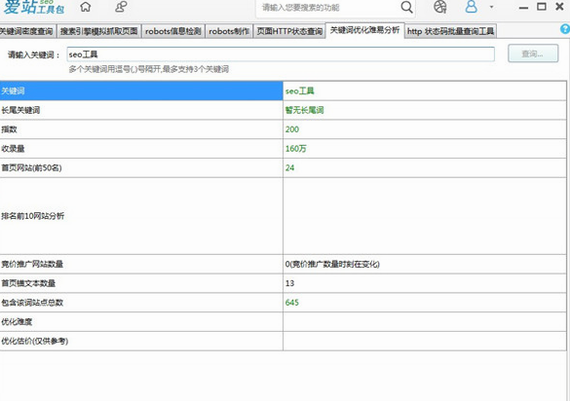The image size is (570, 401).
Task: Open the skin theme icon
Action: click(x=440, y=7)
